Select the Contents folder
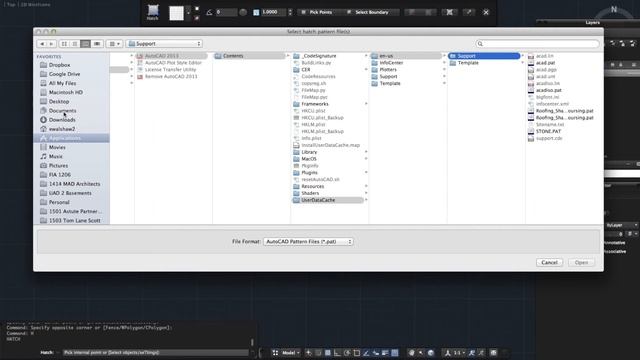This screenshot has width=640, height=360. click(249, 56)
